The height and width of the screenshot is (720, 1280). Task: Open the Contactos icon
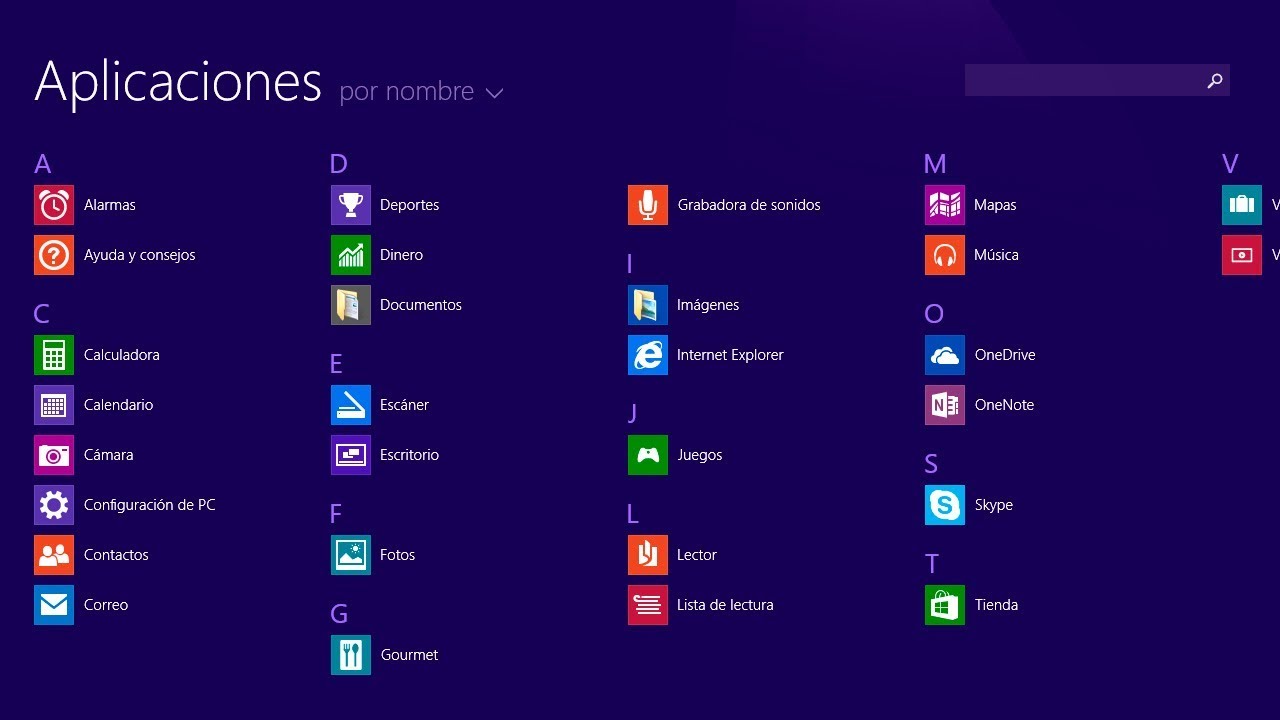(54, 555)
